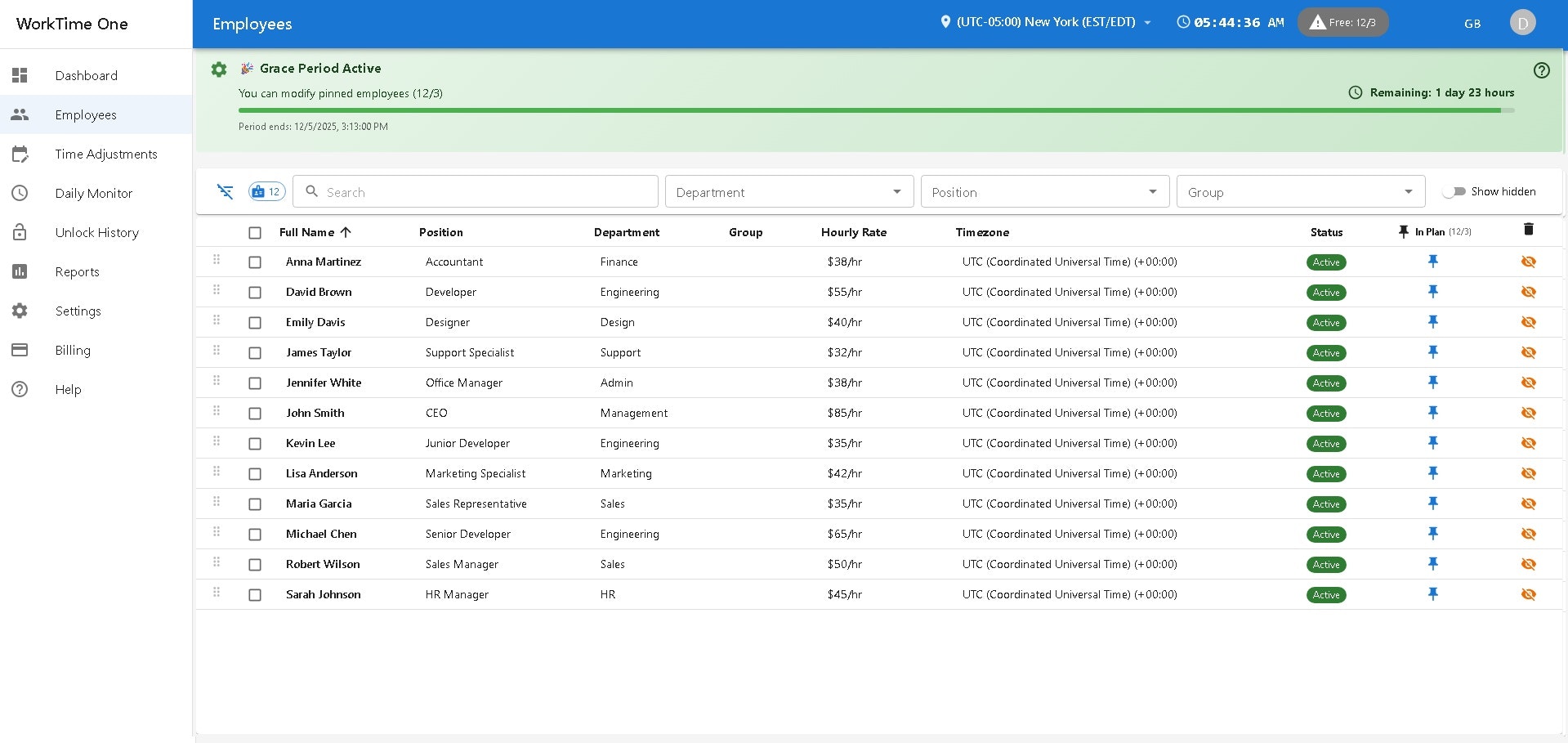Open the Settings page
The image size is (1568, 743).
(x=96, y=311)
